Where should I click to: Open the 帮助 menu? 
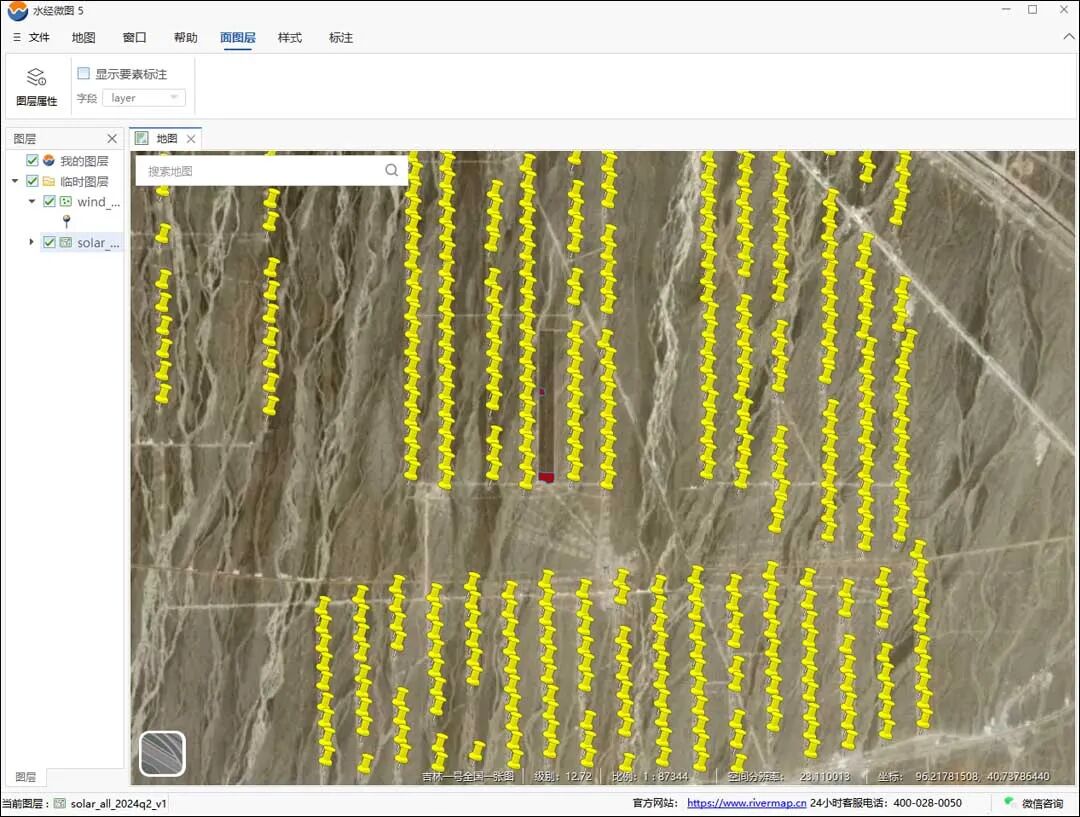point(185,37)
